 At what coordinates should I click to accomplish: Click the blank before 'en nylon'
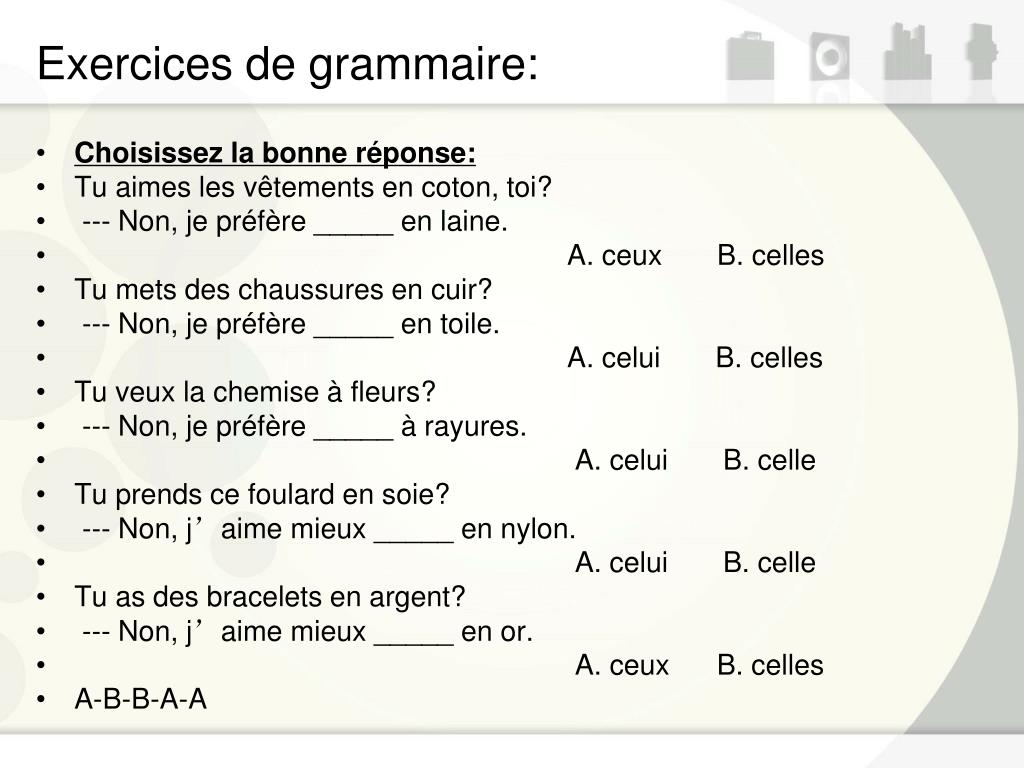414,533
